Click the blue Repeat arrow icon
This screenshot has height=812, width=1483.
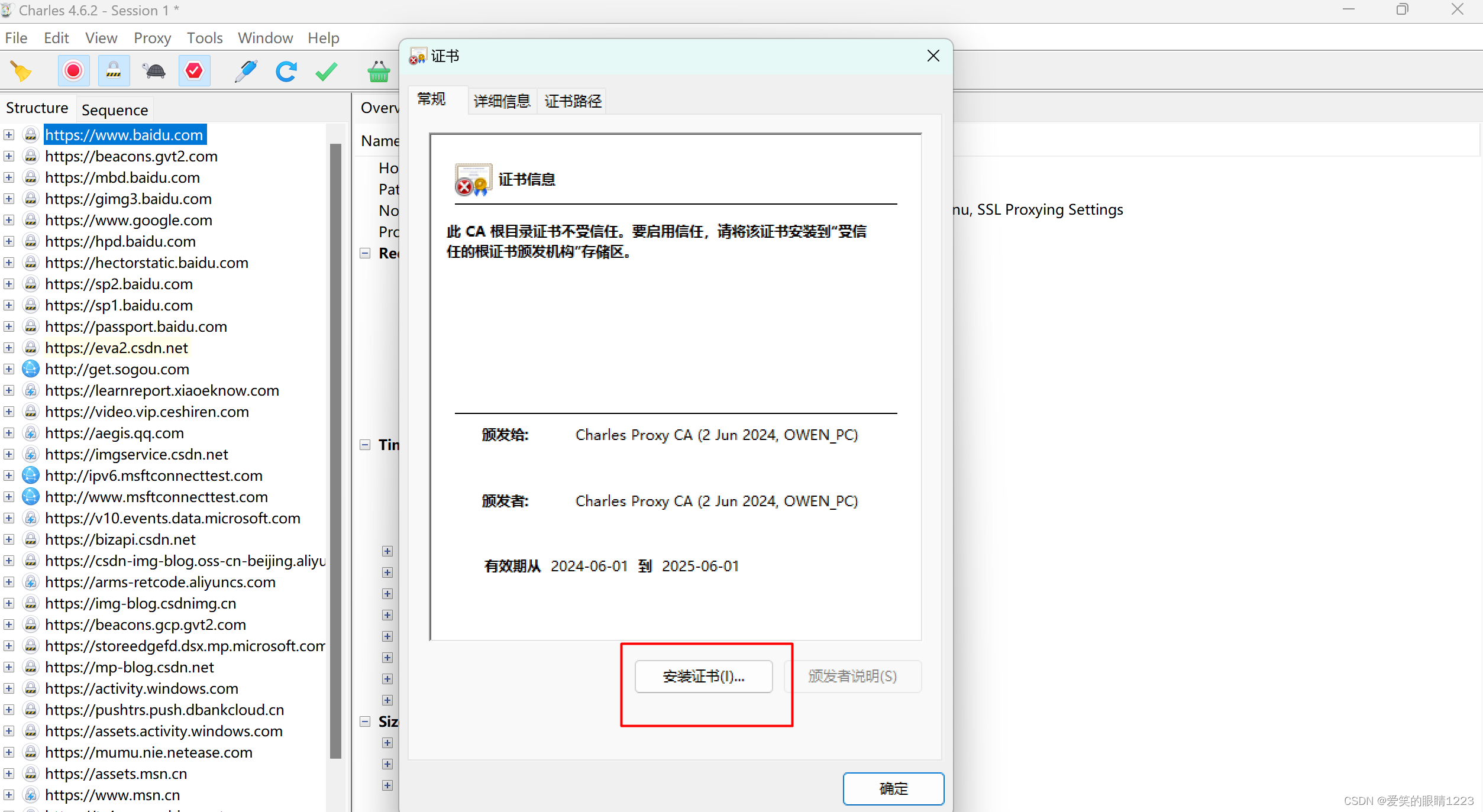point(286,72)
